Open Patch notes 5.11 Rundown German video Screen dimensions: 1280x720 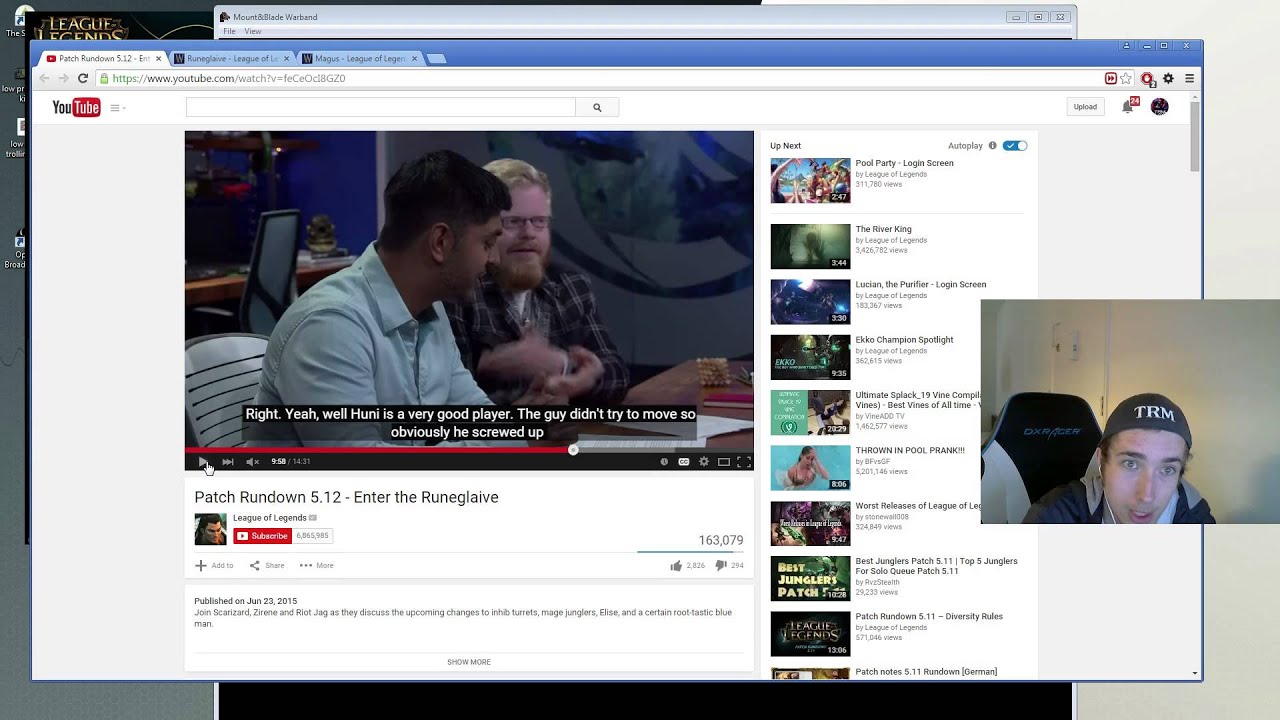[926, 672]
